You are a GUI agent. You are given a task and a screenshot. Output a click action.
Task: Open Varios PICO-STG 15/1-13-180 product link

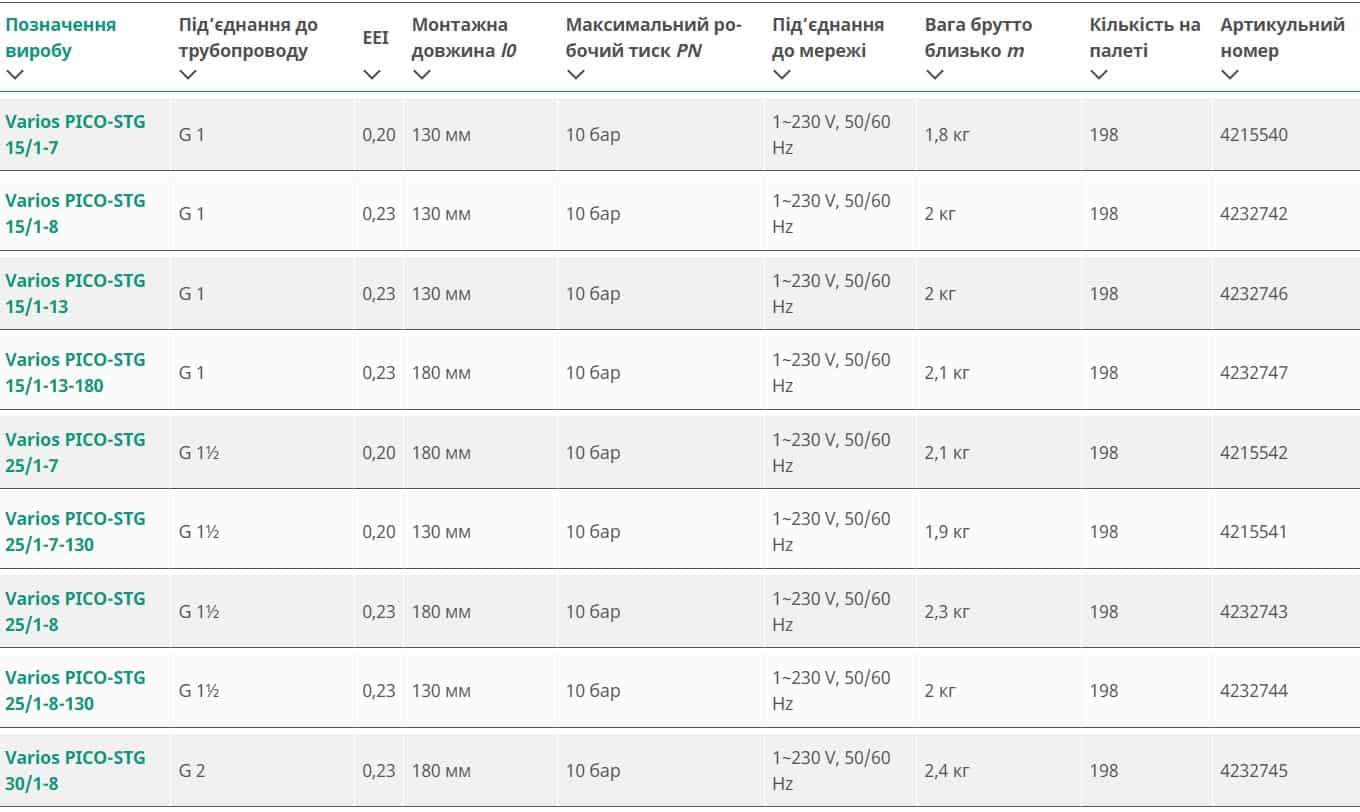[75, 372]
